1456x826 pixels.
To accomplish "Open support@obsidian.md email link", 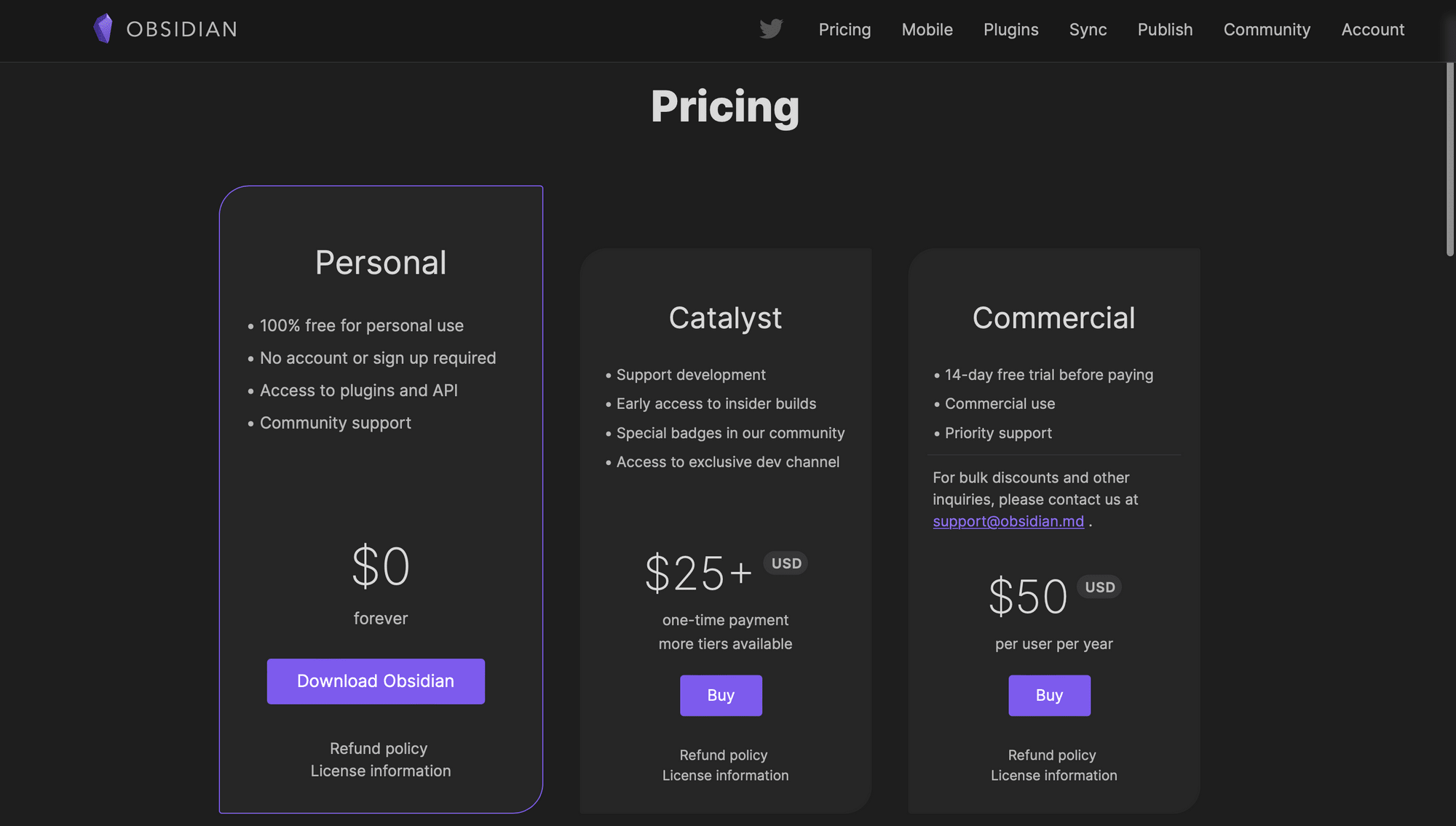I will click(x=1007, y=520).
